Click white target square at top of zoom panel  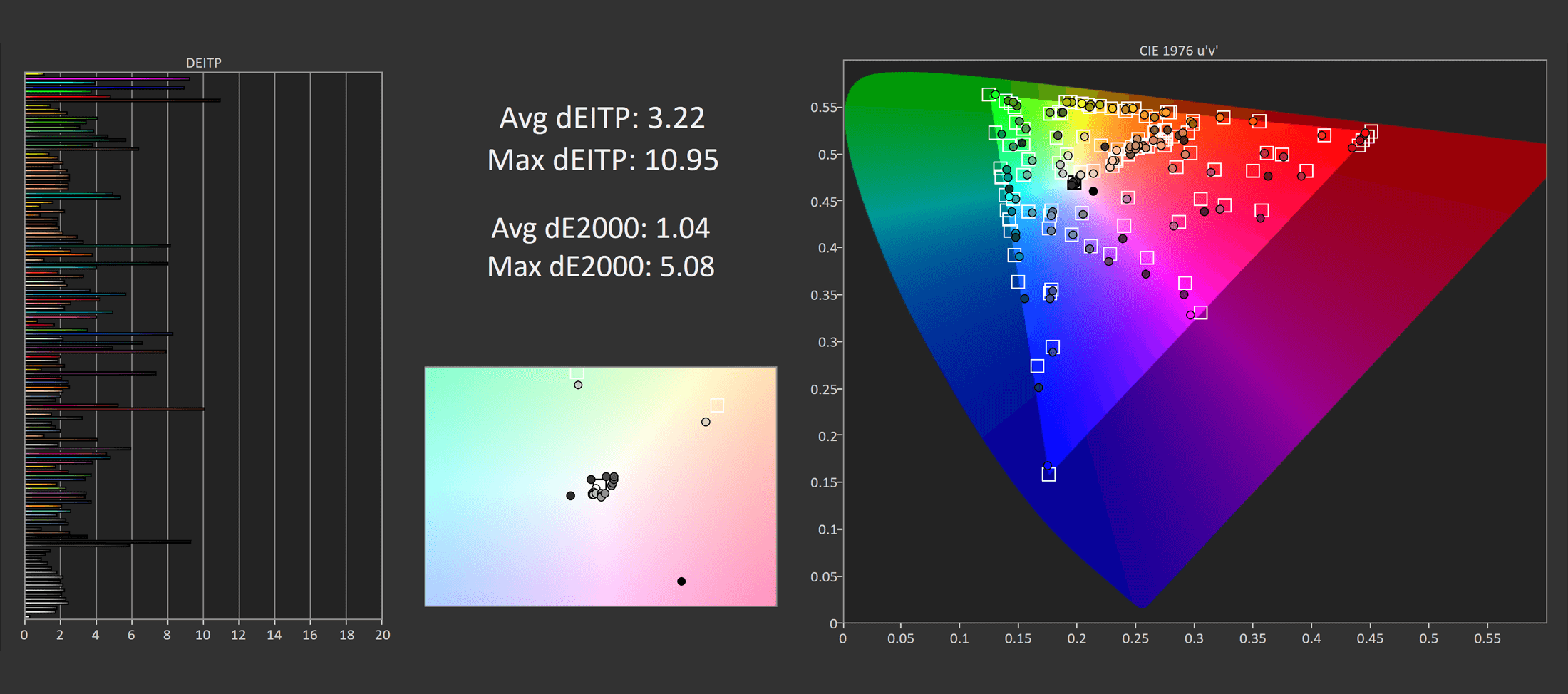(x=577, y=373)
